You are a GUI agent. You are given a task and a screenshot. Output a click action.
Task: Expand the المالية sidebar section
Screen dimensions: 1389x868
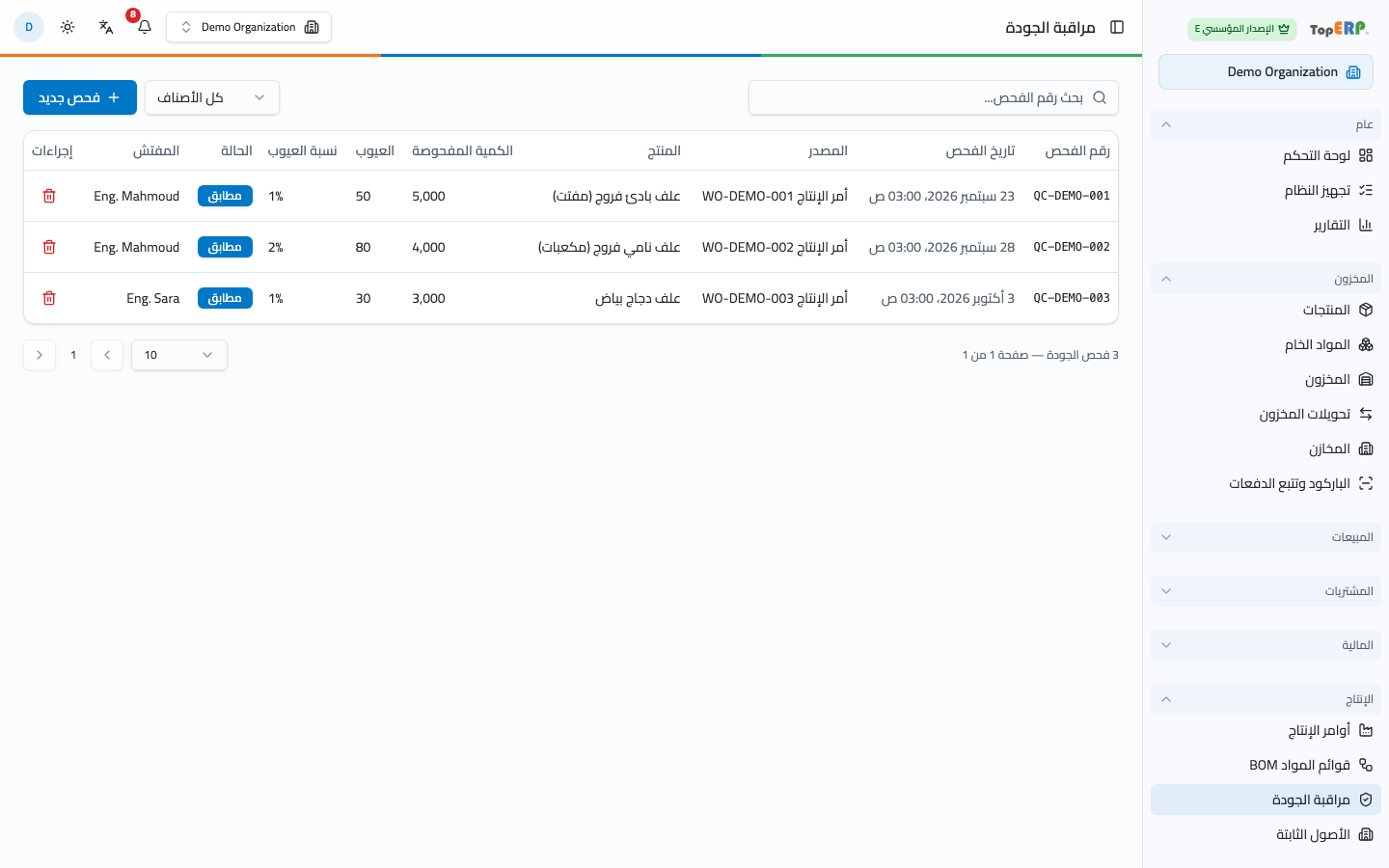[x=1266, y=645]
